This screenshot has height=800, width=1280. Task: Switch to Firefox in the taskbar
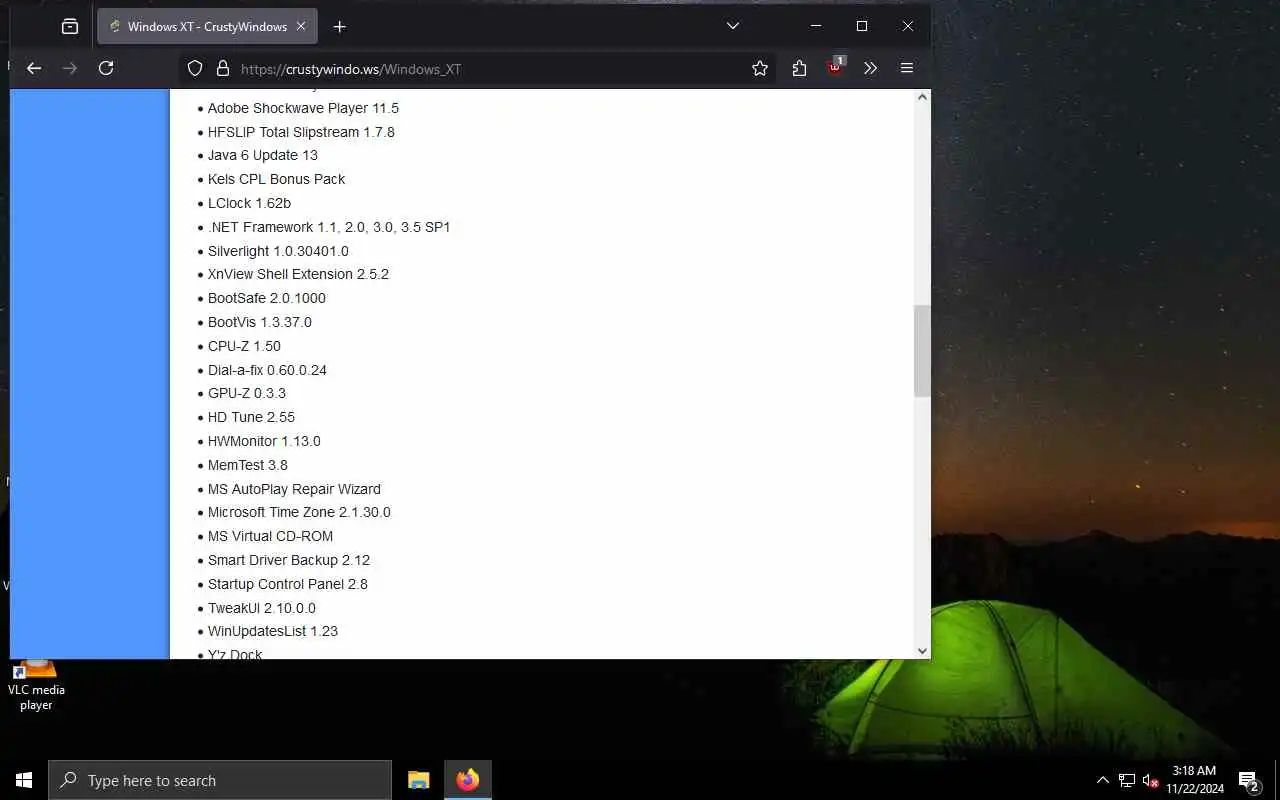click(x=468, y=780)
